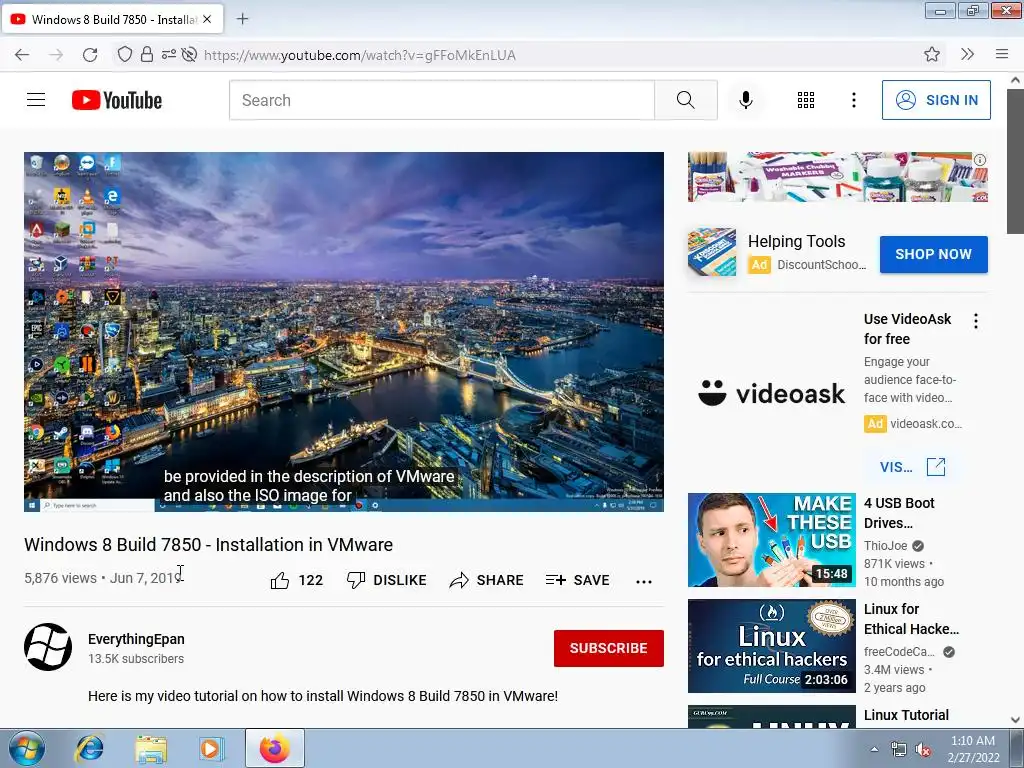The height and width of the screenshot is (768, 1024).
Task: Click SHOP NOW on Helping Tools ad
Action: click(x=933, y=254)
